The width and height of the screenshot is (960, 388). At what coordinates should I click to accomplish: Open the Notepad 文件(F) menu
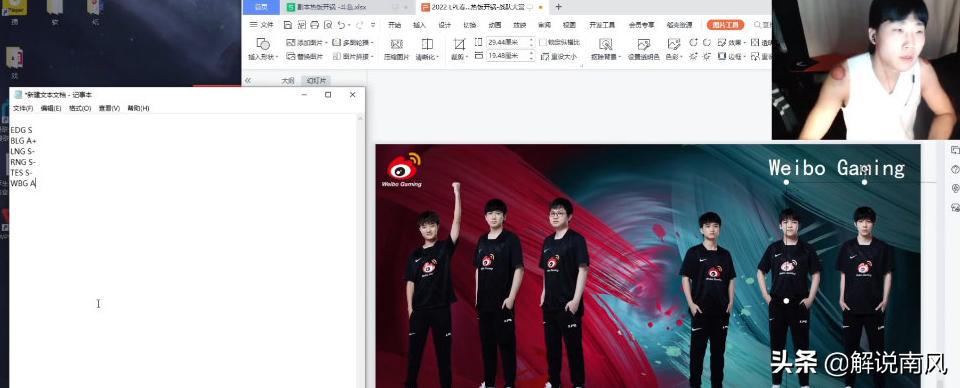pyautogui.click(x=23, y=108)
